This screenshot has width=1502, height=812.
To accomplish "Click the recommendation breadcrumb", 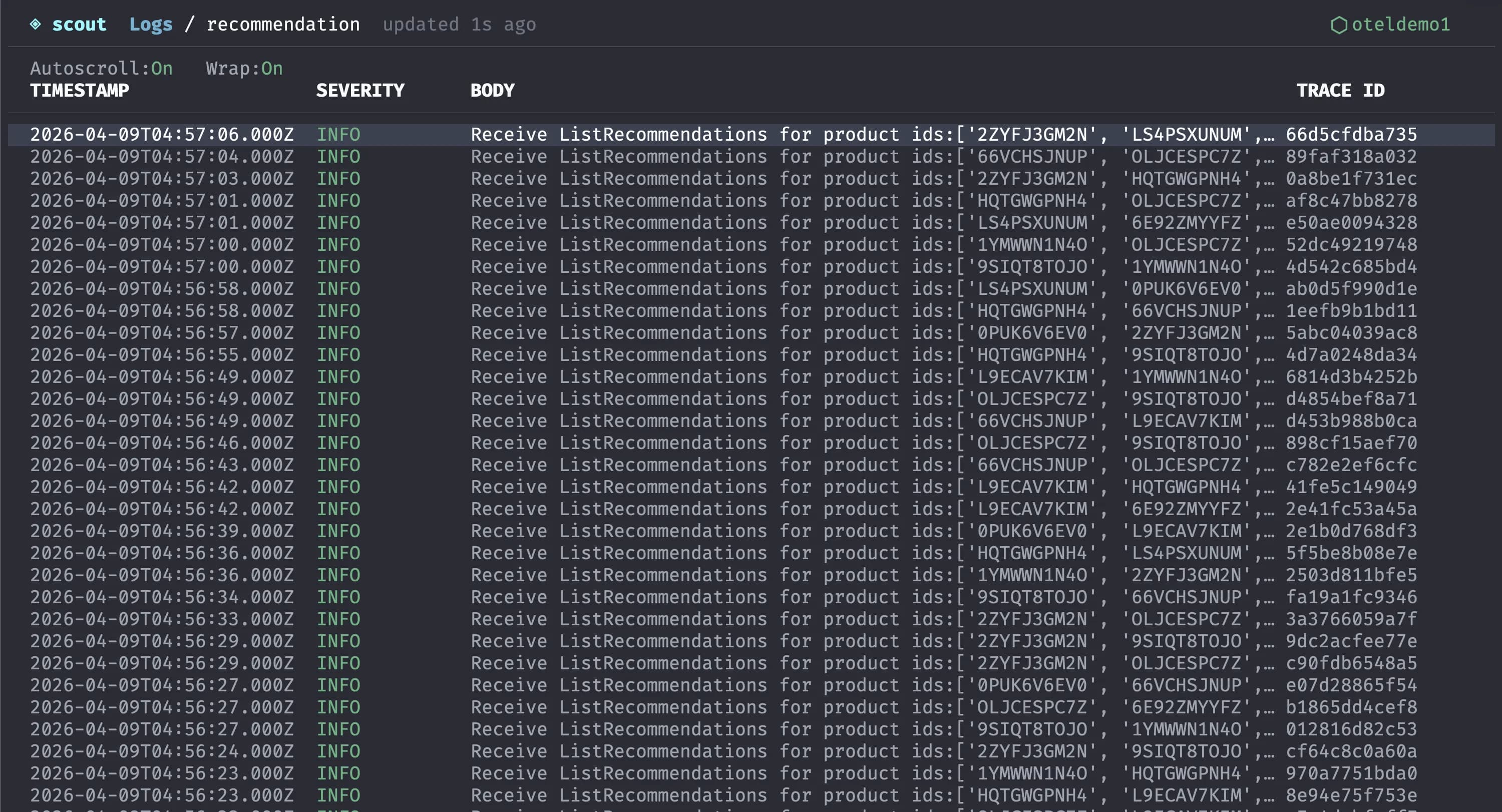I will click(283, 24).
